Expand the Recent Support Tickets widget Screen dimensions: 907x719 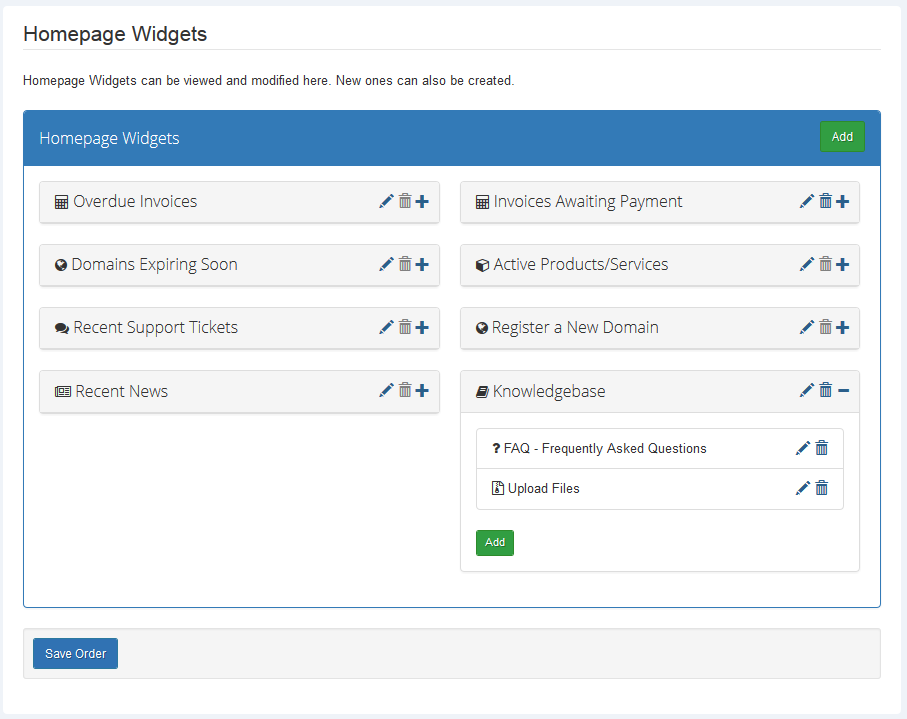[422, 327]
